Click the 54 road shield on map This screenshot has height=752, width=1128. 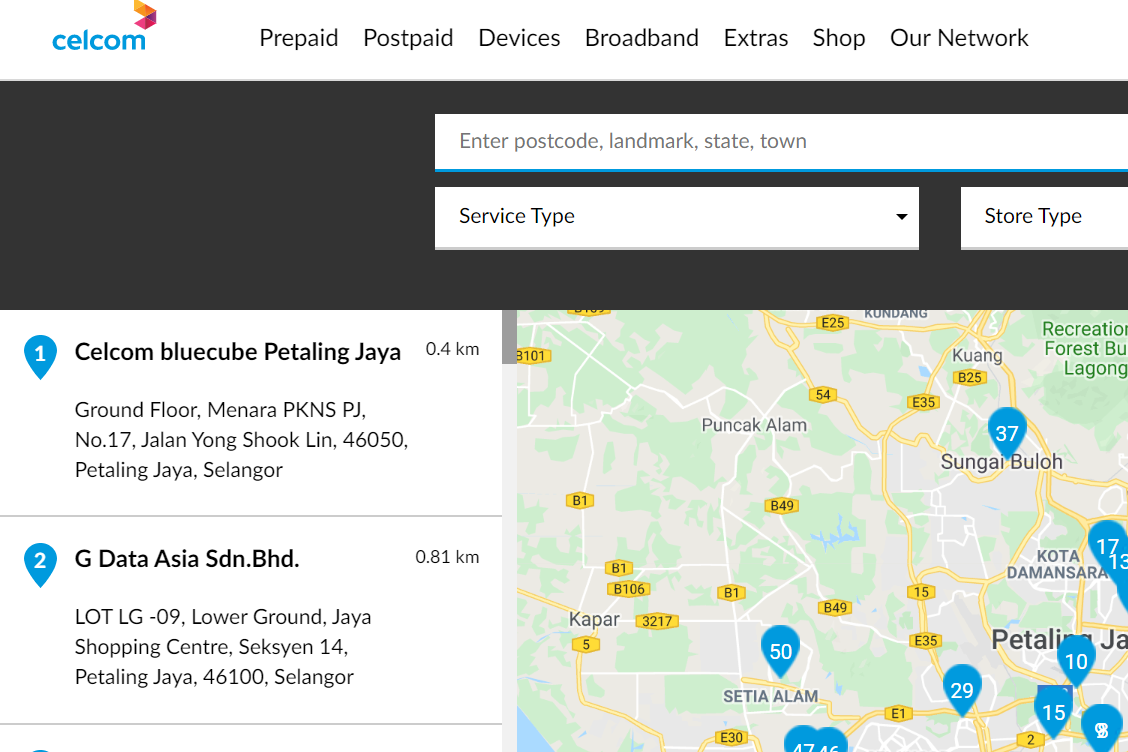[x=823, y=394]
